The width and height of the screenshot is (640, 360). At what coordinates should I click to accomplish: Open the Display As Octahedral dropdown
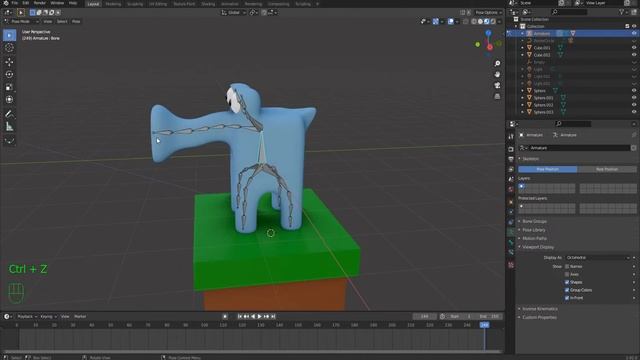click(x=598, y=258)
